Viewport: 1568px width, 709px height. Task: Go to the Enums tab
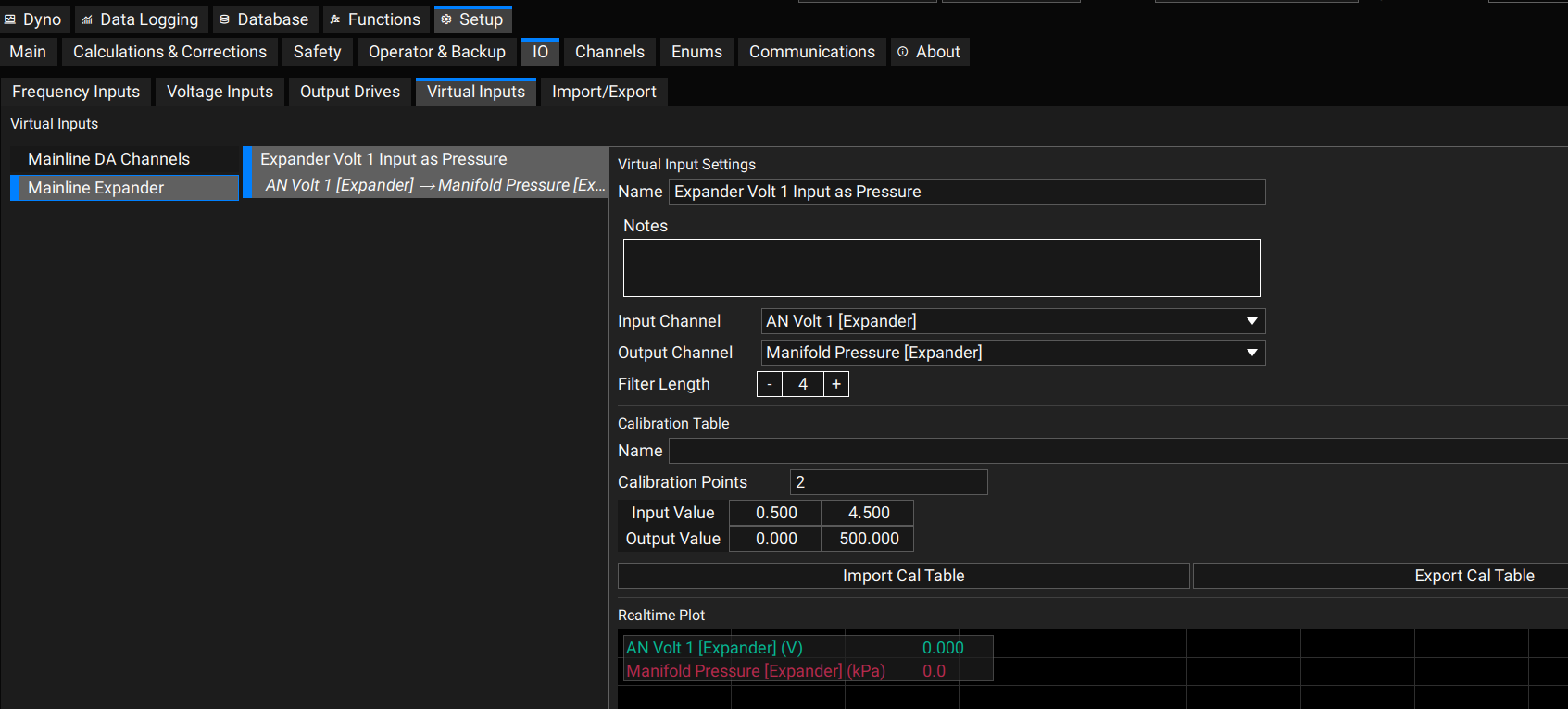(x=696, y=52)
